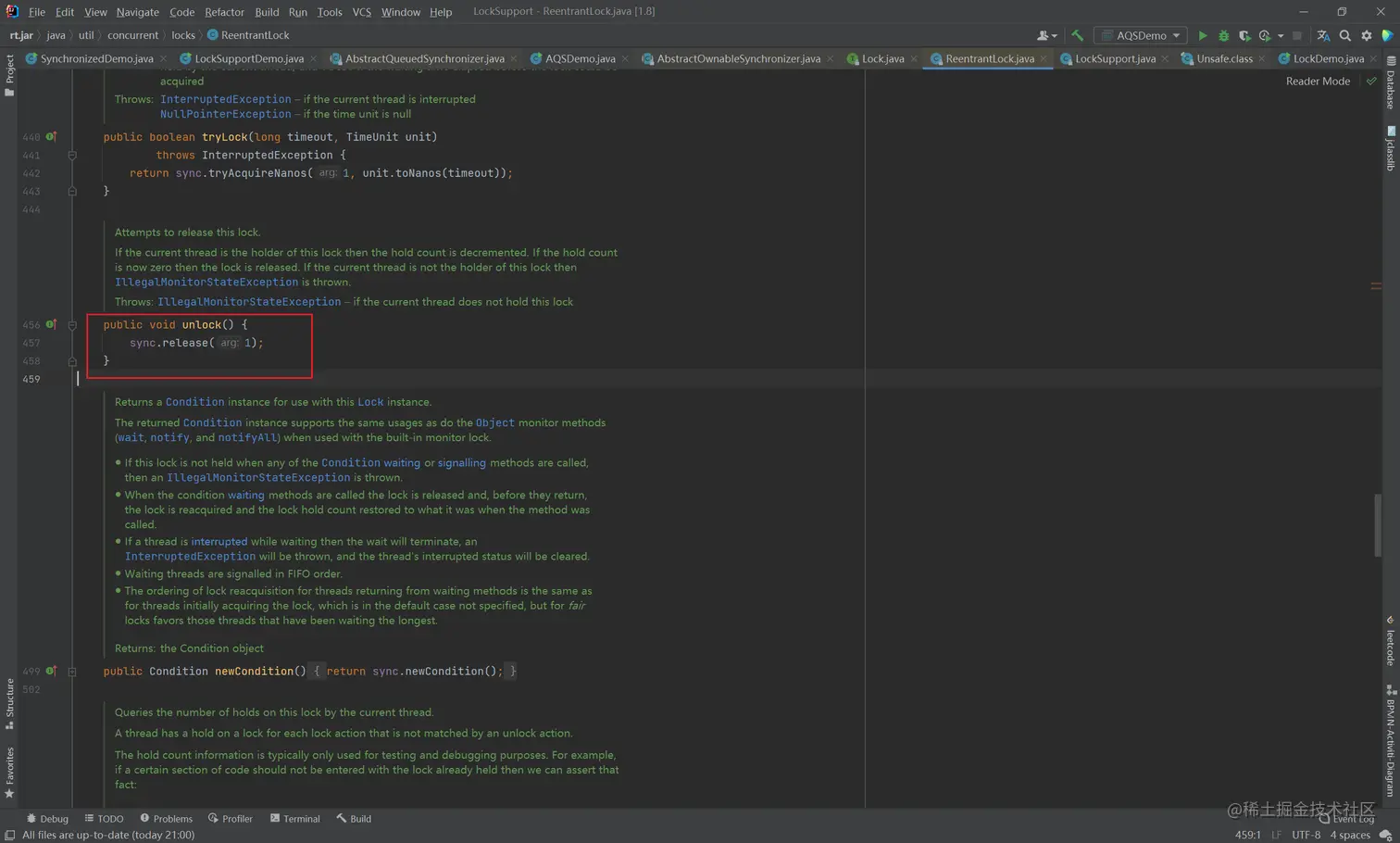Toggle tool window bars icon in status bar corner
Screen dimensions: 1400x843
(x=9, y=835)
